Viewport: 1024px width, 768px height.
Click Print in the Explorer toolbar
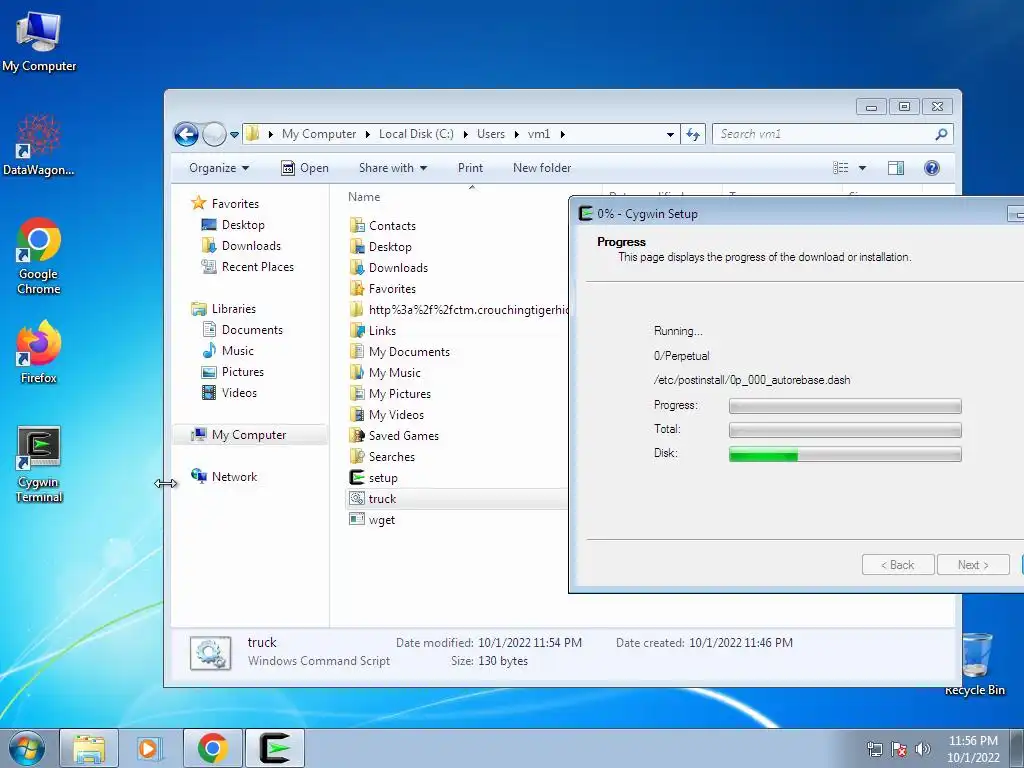(470, 168)
